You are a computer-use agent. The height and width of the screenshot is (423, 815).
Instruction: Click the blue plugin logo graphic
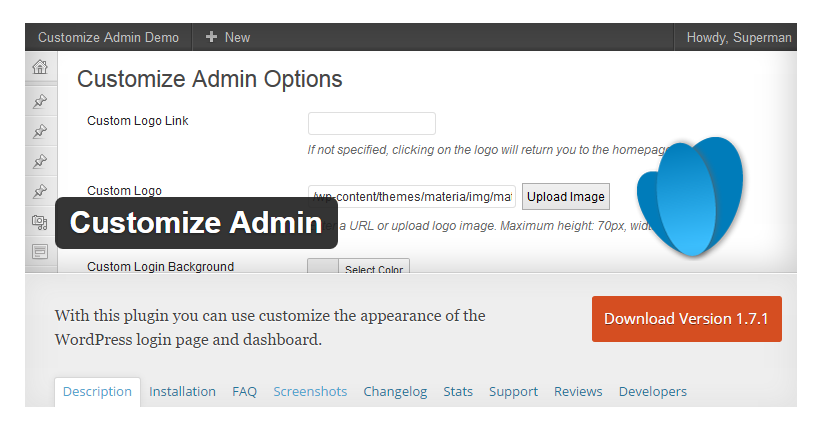pyautogui.click(x=690, y=196)
